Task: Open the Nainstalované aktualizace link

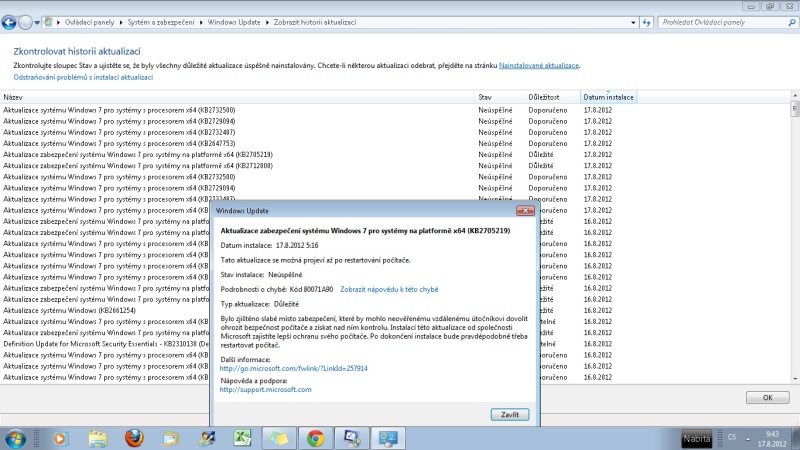Action: (x=538, y=66)
